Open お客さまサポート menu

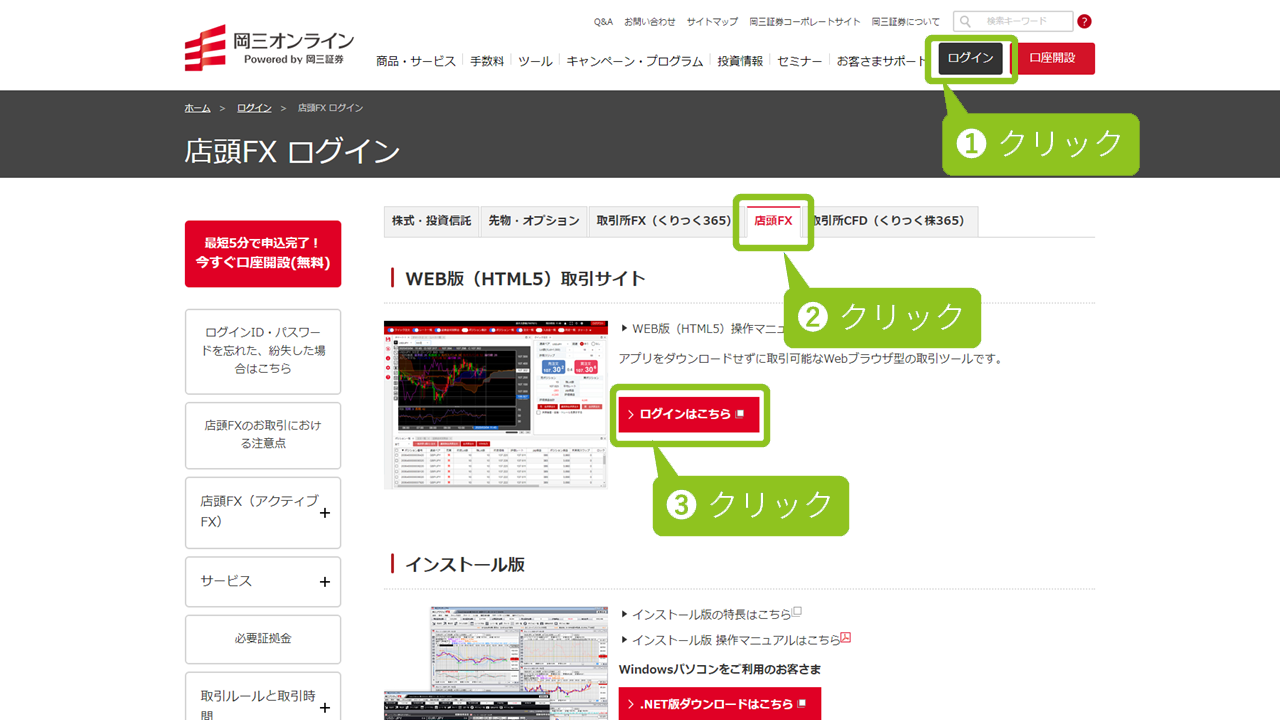882,61
